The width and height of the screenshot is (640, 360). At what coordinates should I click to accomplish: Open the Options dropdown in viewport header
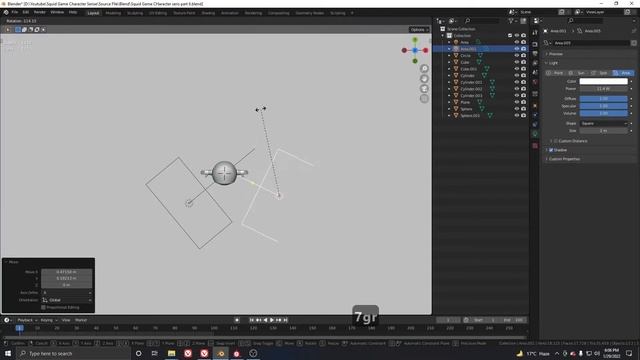(x=419, y=29)
